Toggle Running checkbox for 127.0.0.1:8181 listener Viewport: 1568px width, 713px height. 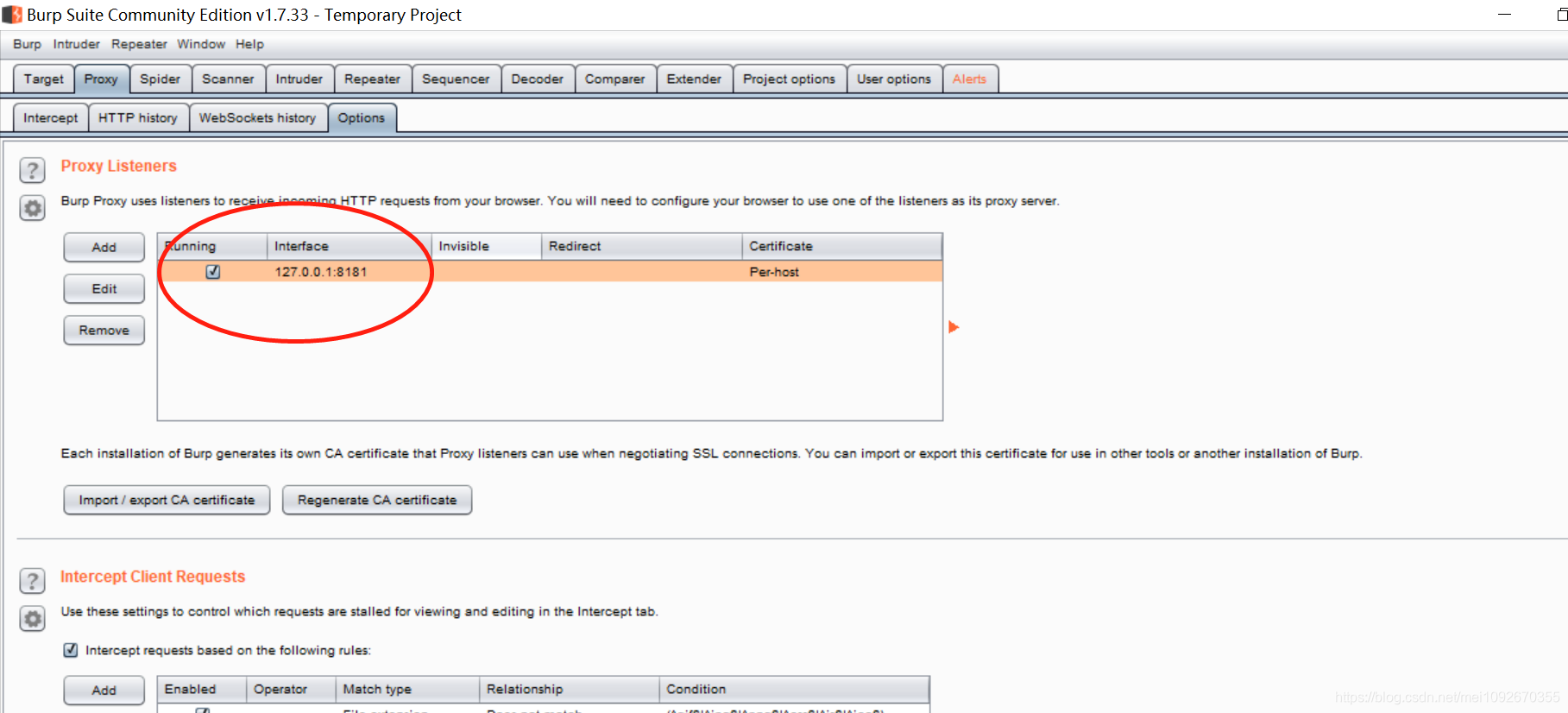point(213,272)
